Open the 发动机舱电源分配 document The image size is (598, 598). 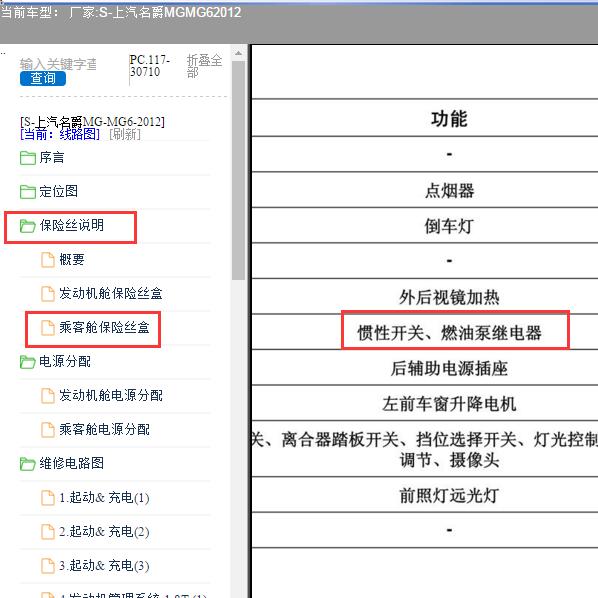[111, 395]
